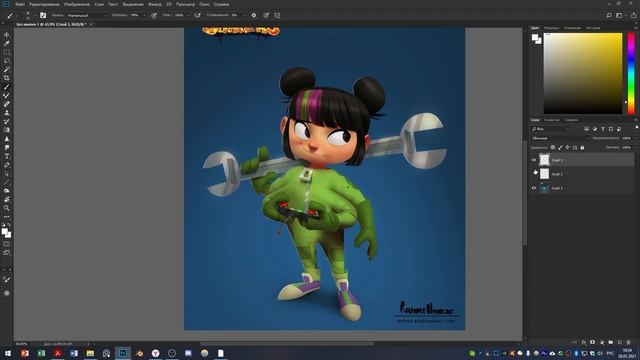Open the Edit Toolbar three-dots button

click(x=7, y=217)
